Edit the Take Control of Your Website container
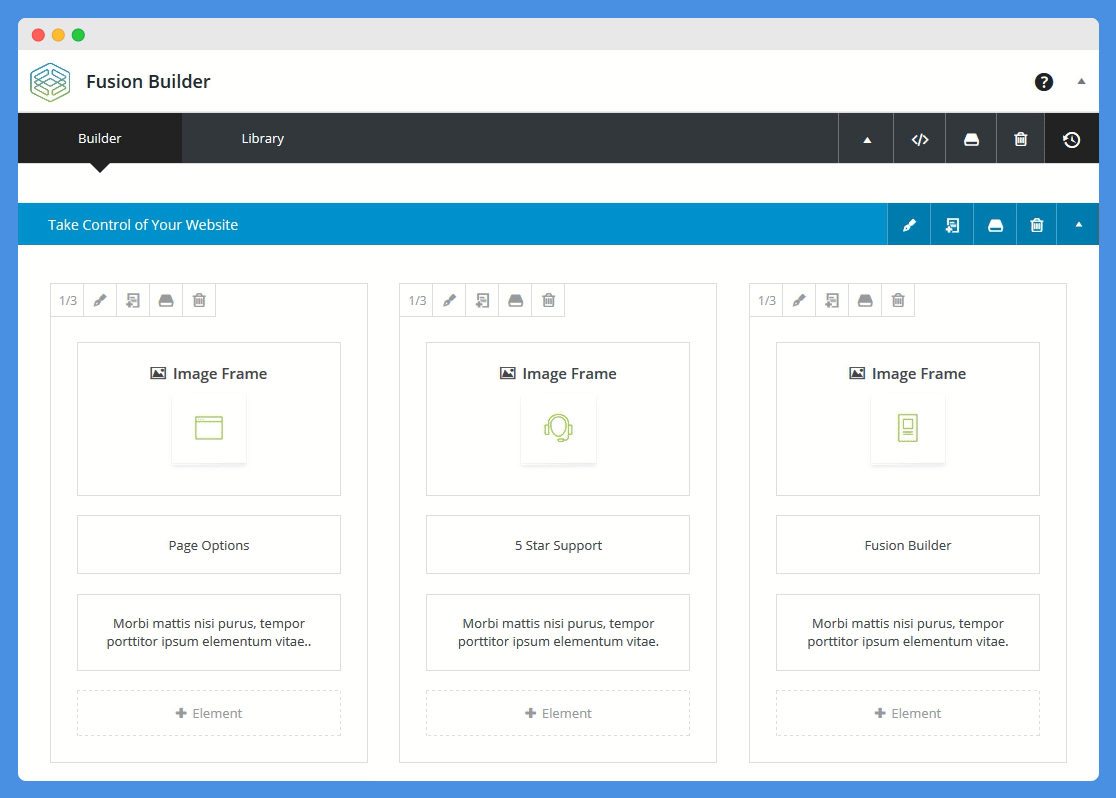The image size is (1116, 798). click(909, 225)
